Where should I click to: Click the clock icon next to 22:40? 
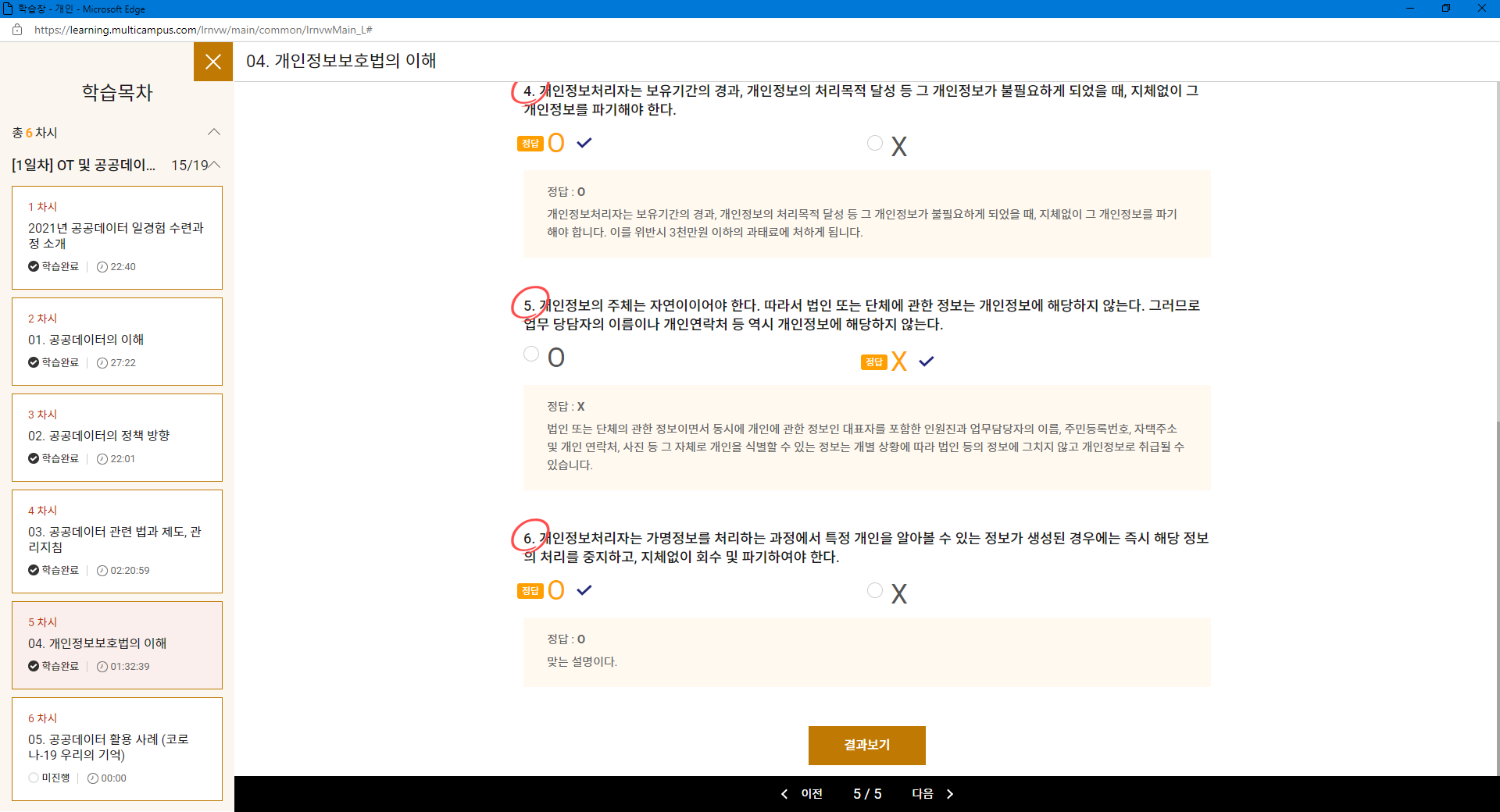coord(102,267)
